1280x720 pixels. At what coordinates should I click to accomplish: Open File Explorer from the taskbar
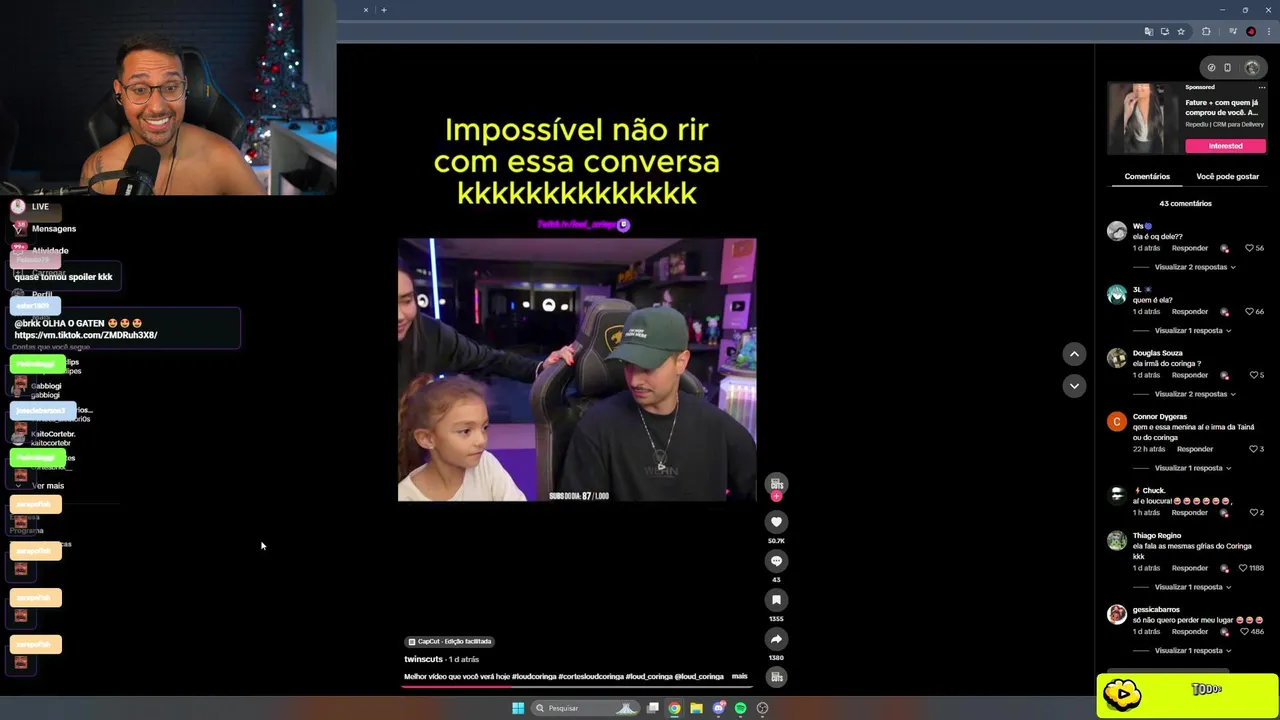pos(696,708)
